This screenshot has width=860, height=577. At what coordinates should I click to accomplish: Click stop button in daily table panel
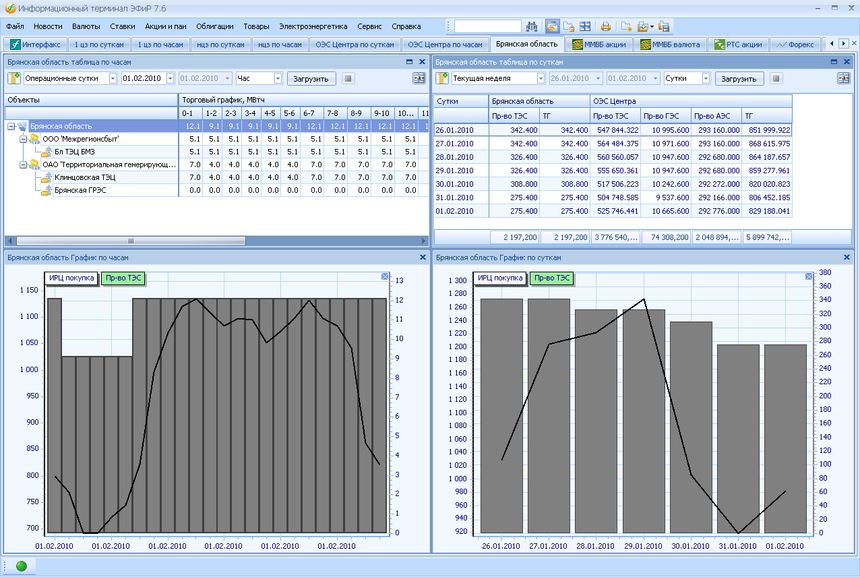pyautogui.click(x=777, y=78)
